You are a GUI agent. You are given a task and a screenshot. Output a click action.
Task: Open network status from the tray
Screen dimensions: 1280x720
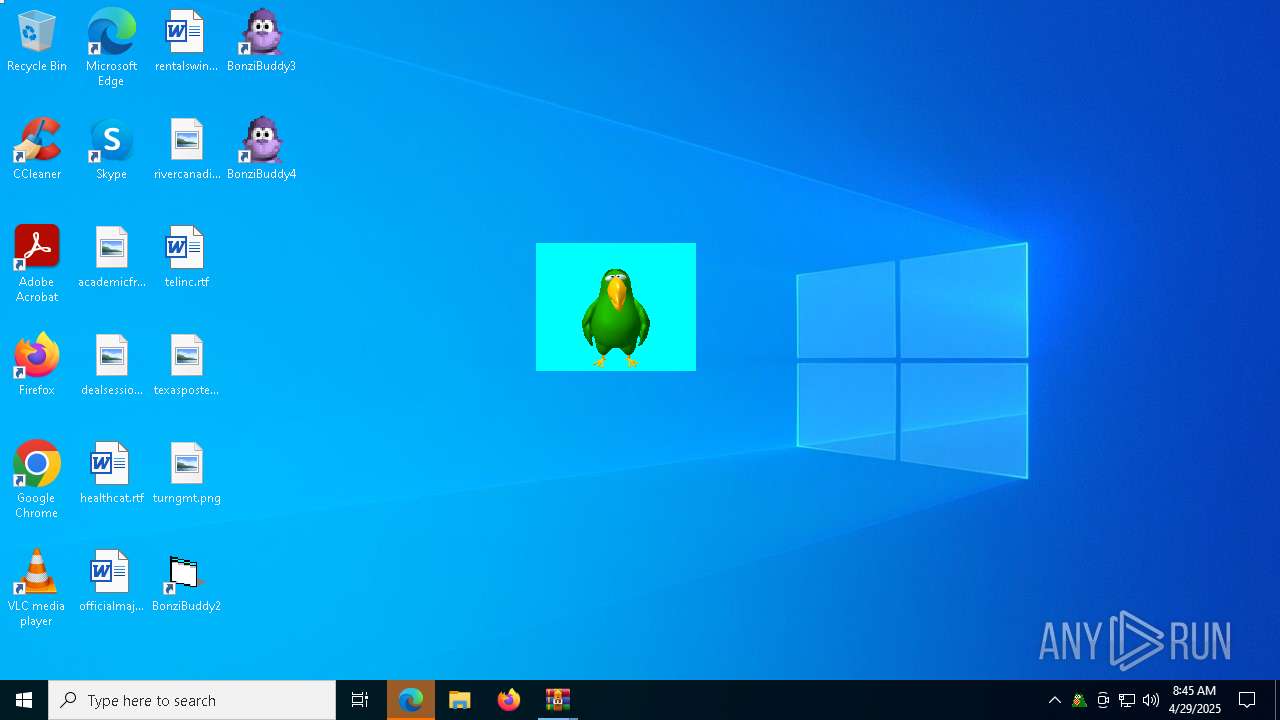[1127, 700]
